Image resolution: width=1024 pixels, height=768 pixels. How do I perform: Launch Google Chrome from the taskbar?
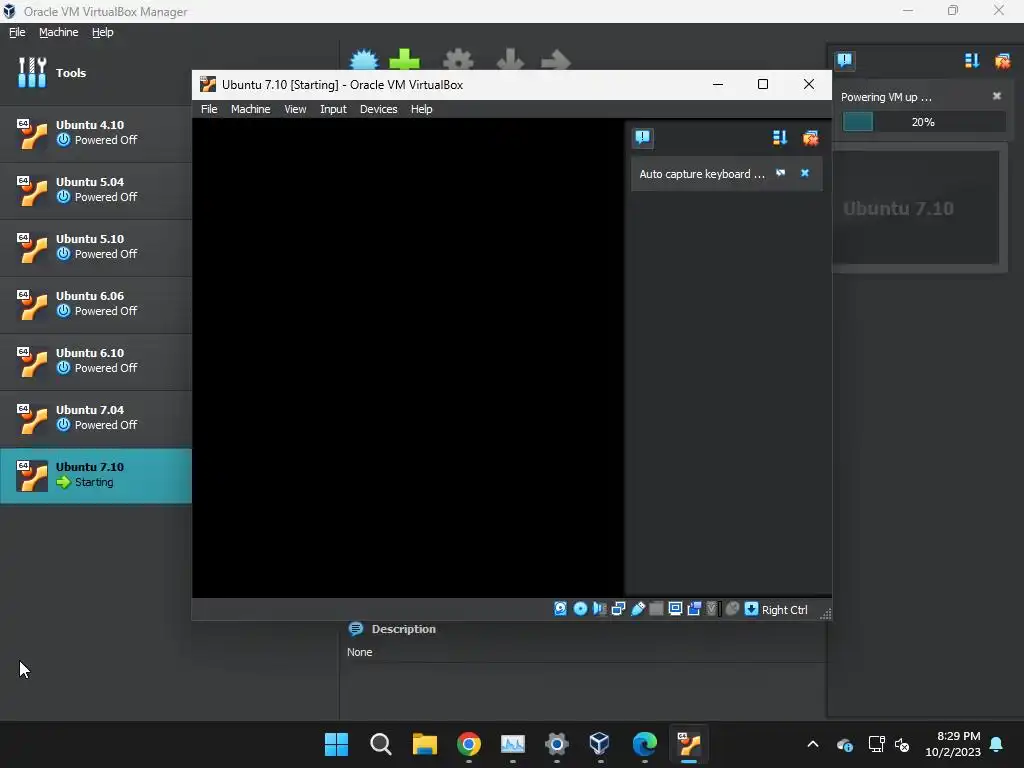(x=468, y=744)
